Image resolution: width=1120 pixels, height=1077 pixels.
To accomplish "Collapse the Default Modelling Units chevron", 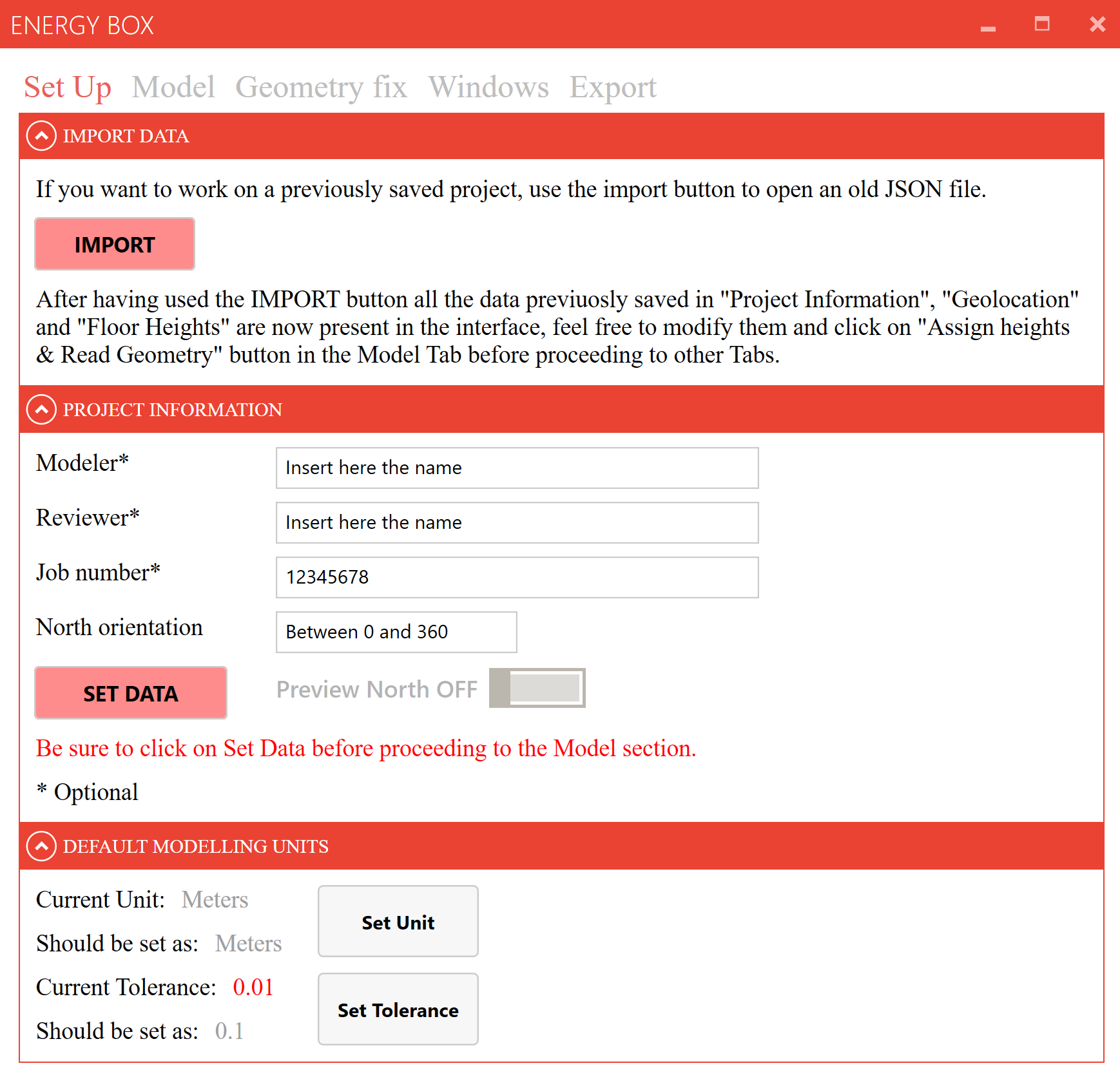I will [41, 846].
